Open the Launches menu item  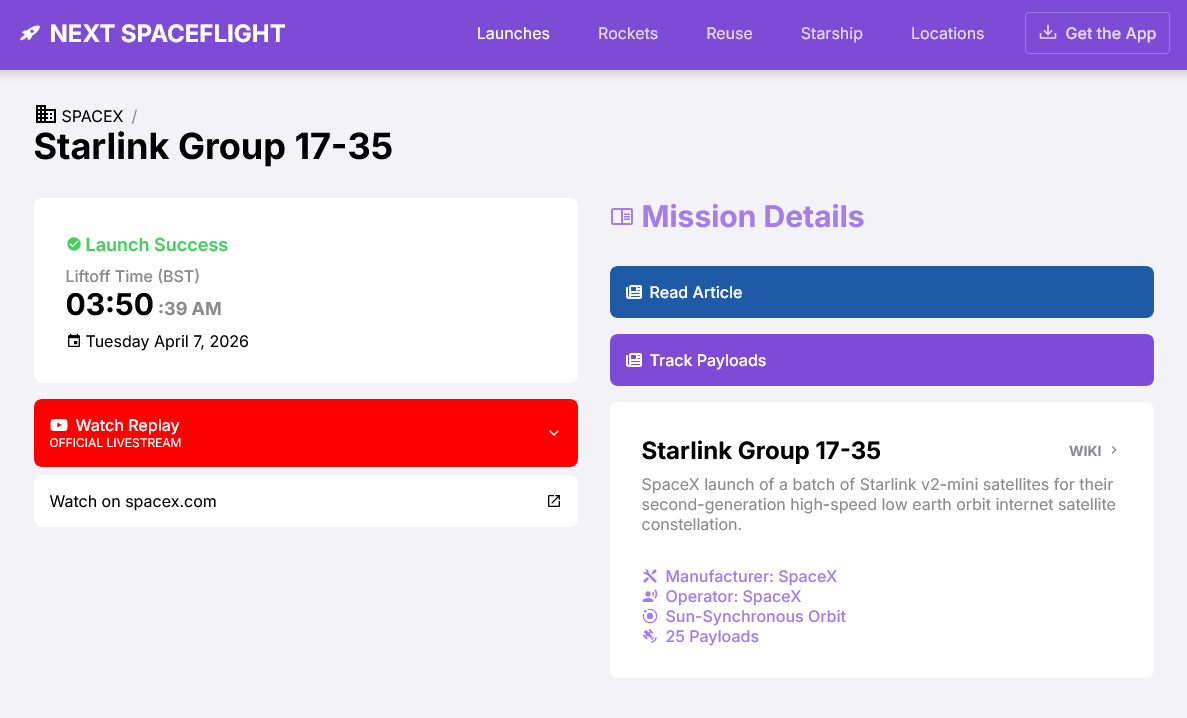[513, 33]
